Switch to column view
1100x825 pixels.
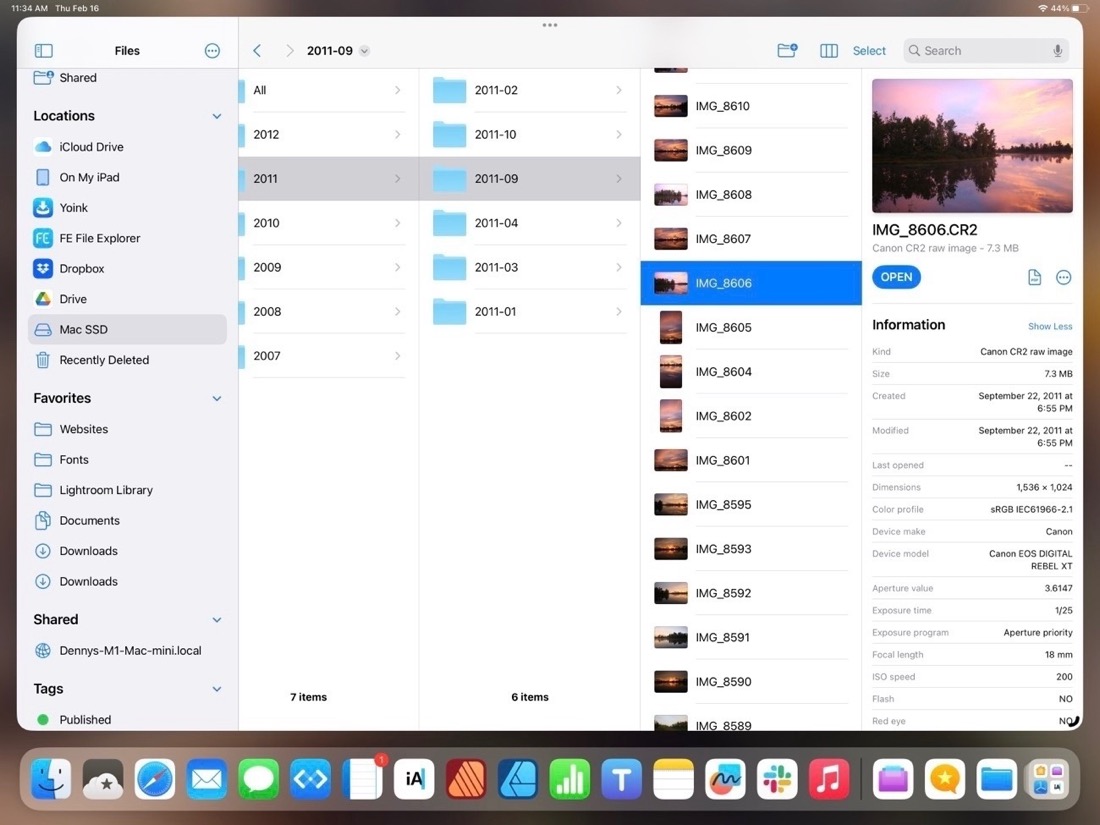coord(828,50)
